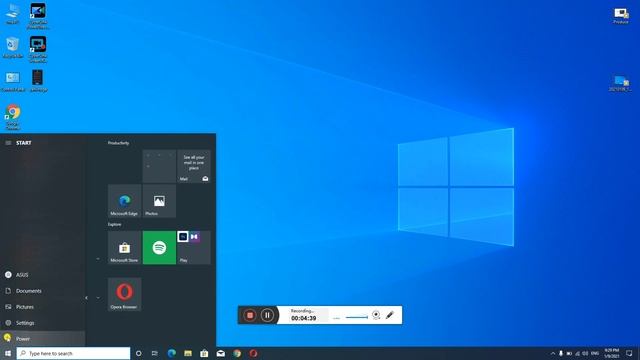Open Documents from Start sidebar
The width and height of the screenshot is (640, 360).
(42, 291)
